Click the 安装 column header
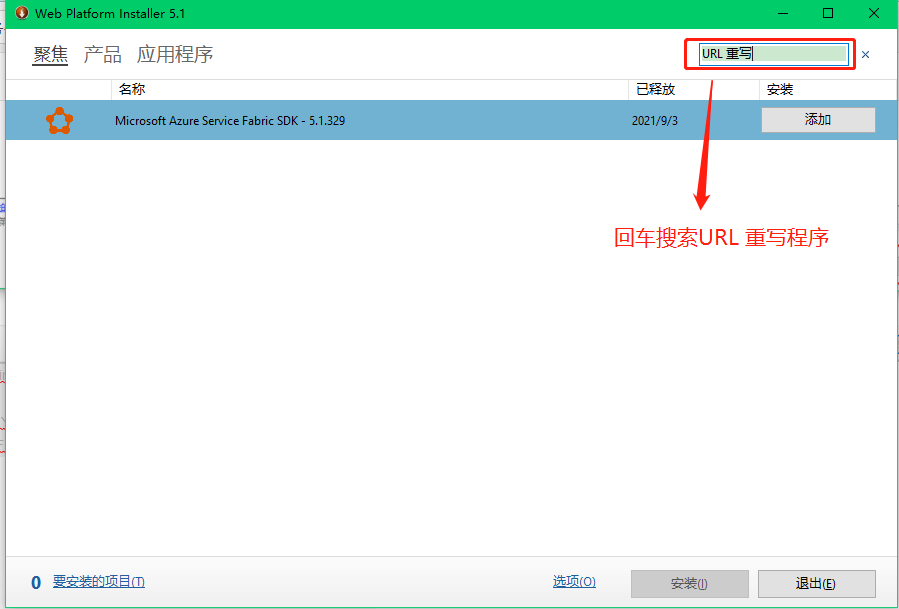The image size is (899, 609). click(777, 89)
